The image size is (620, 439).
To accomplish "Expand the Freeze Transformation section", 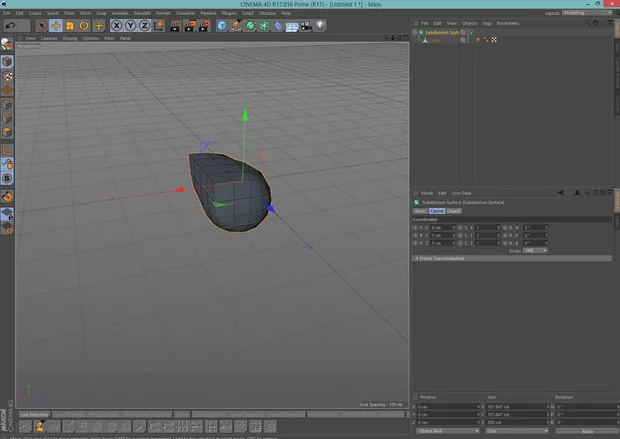I will click(x=440, y=258).
